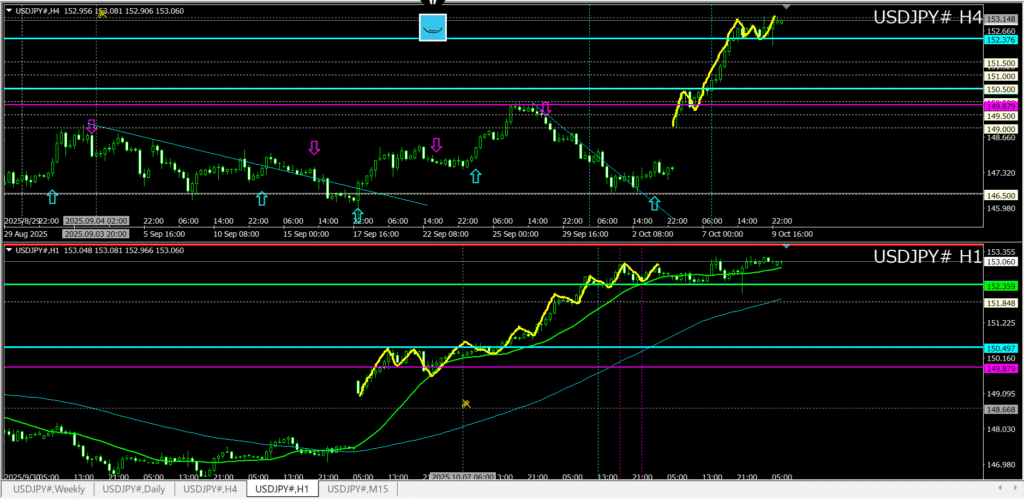Open the USDJPY#,H4 chart tab
This screenshot has width=1024, height=499.
(x=210, y=489)
